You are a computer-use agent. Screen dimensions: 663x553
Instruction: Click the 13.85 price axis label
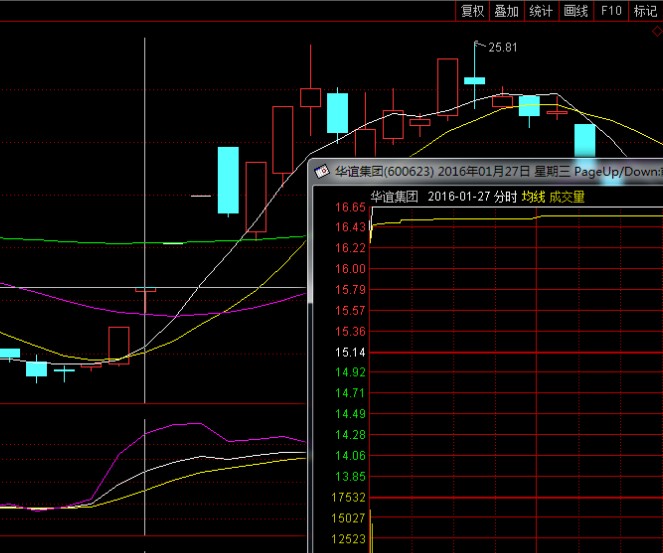[x=351, y=476]
